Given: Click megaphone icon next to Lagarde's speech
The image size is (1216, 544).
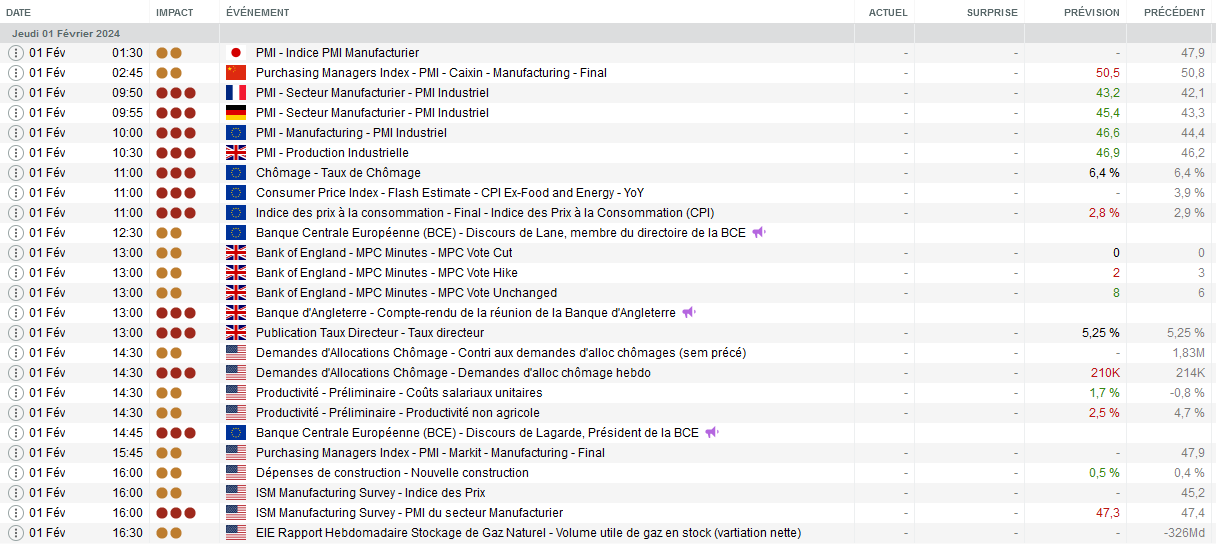Looking at the screenshot, I should tap(711, 433).
